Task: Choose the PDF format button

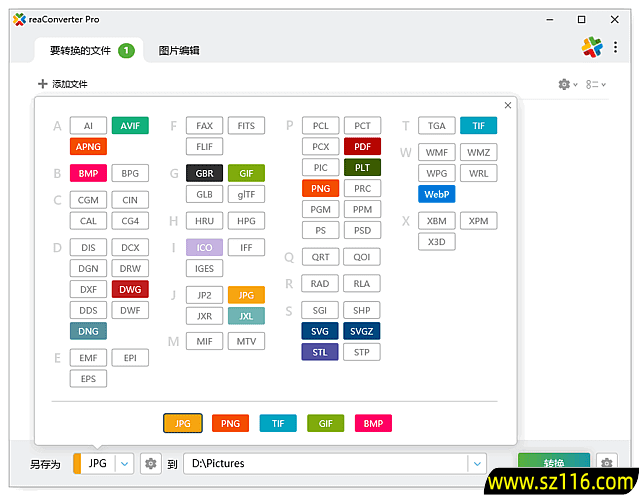Action: point(362,147)
